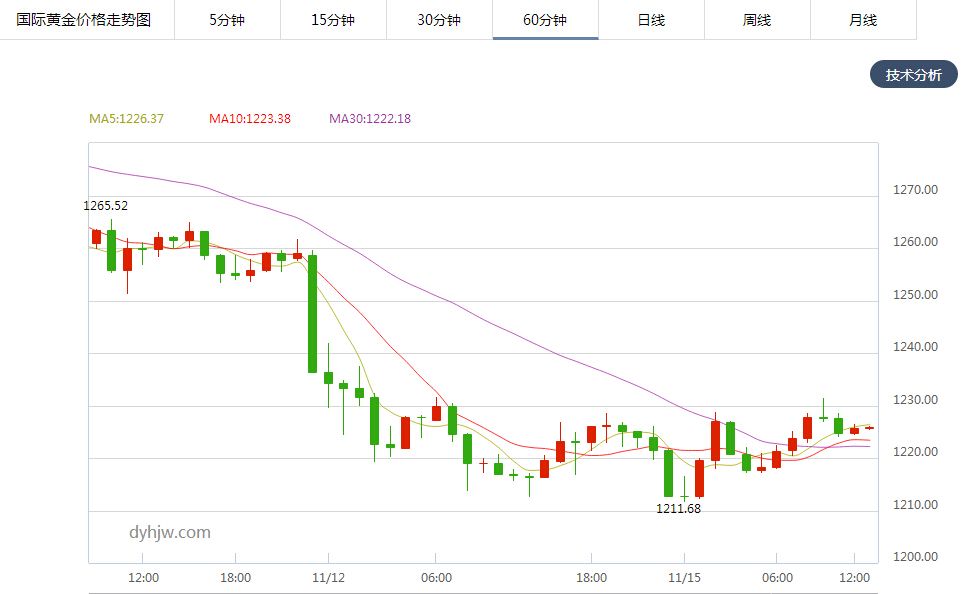Open the 30分钟 interval tab
The image size is (972, 594).
tap(439, 20)
